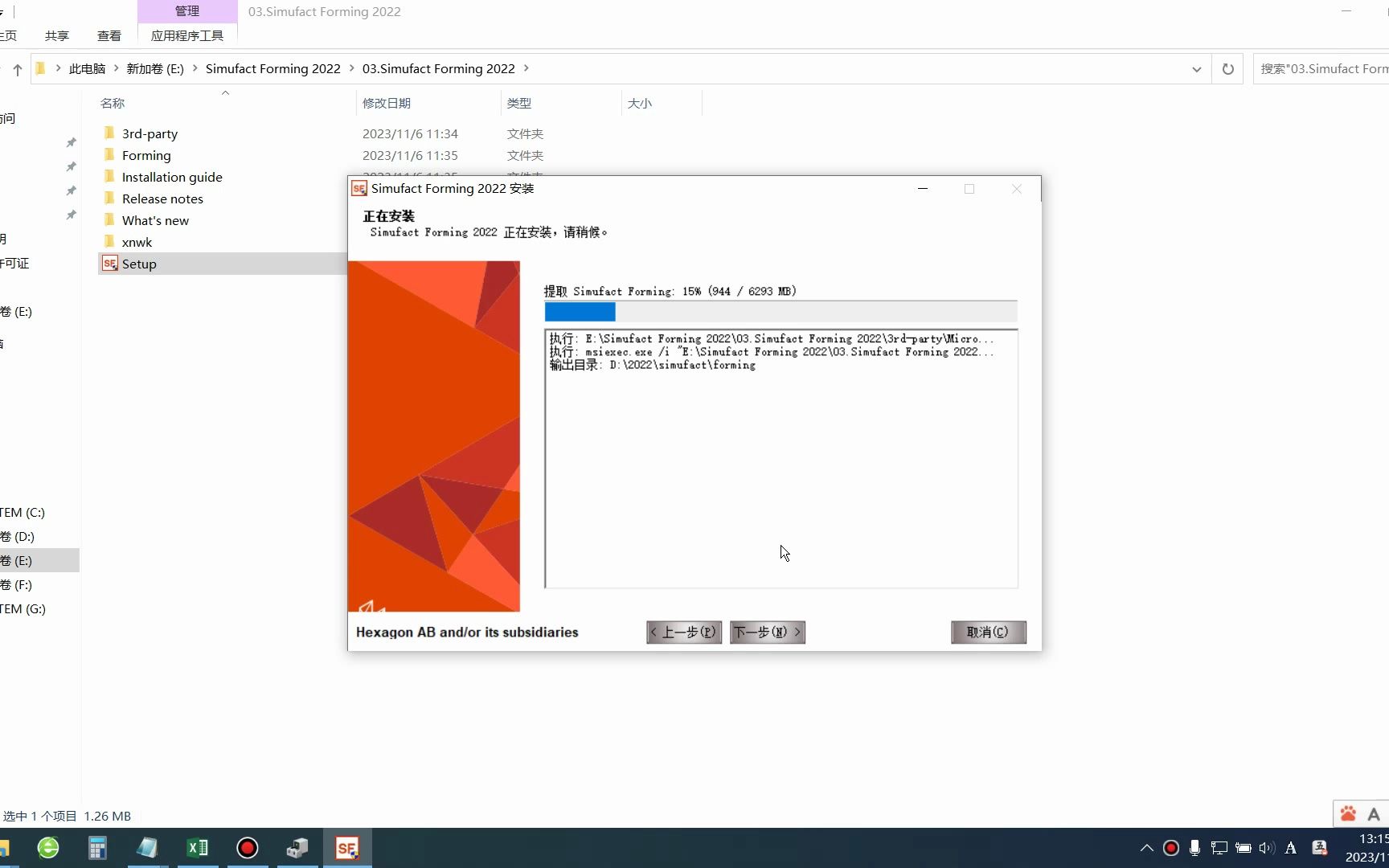This screenshot has height=868, width=1389.
Task: Click the 2023/11/6 11:35 date for Forming
Action: 410,155
